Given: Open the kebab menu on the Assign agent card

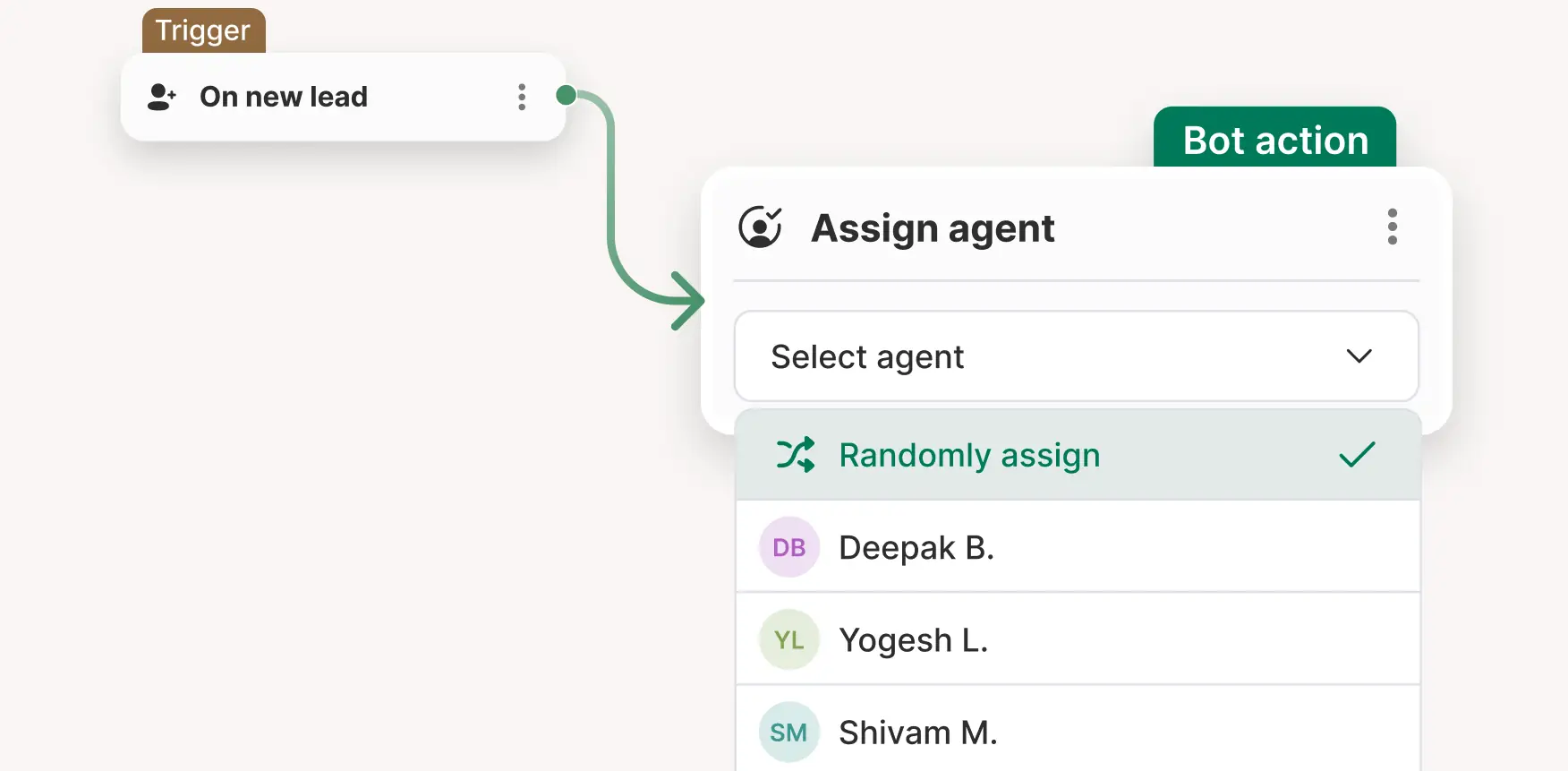Looking at the screenshot, I should pyautogui.click(x=1393, y=227).
